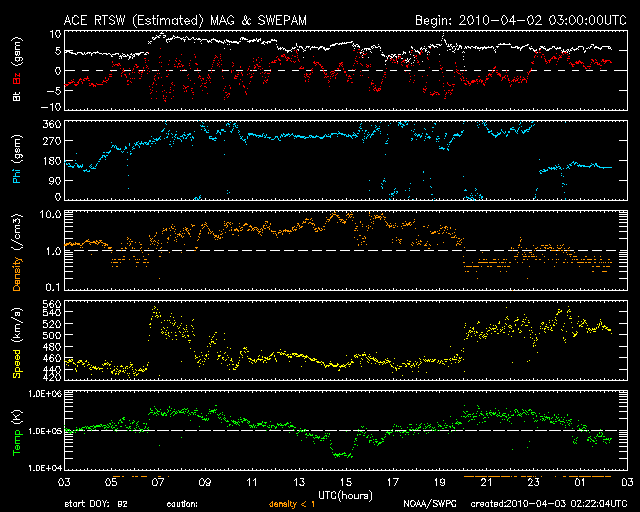
Task: Click the orange 'density < 1' caution legend
Action: coord(292,504)
